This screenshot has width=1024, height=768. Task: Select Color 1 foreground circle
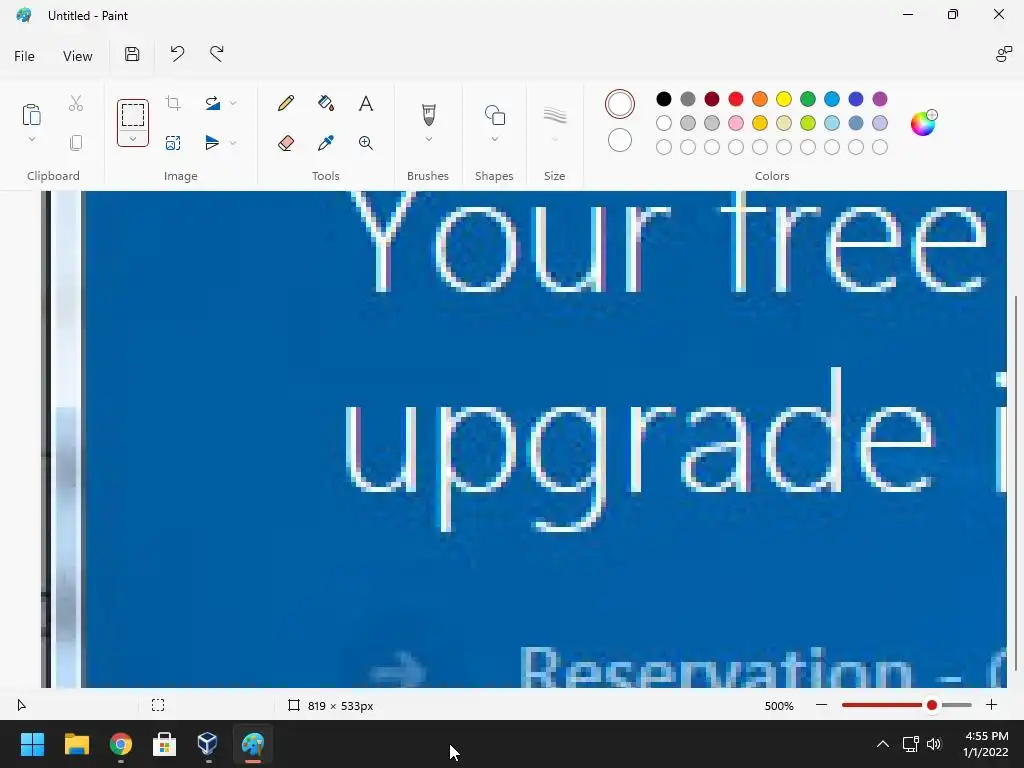[x=620, y=104]
